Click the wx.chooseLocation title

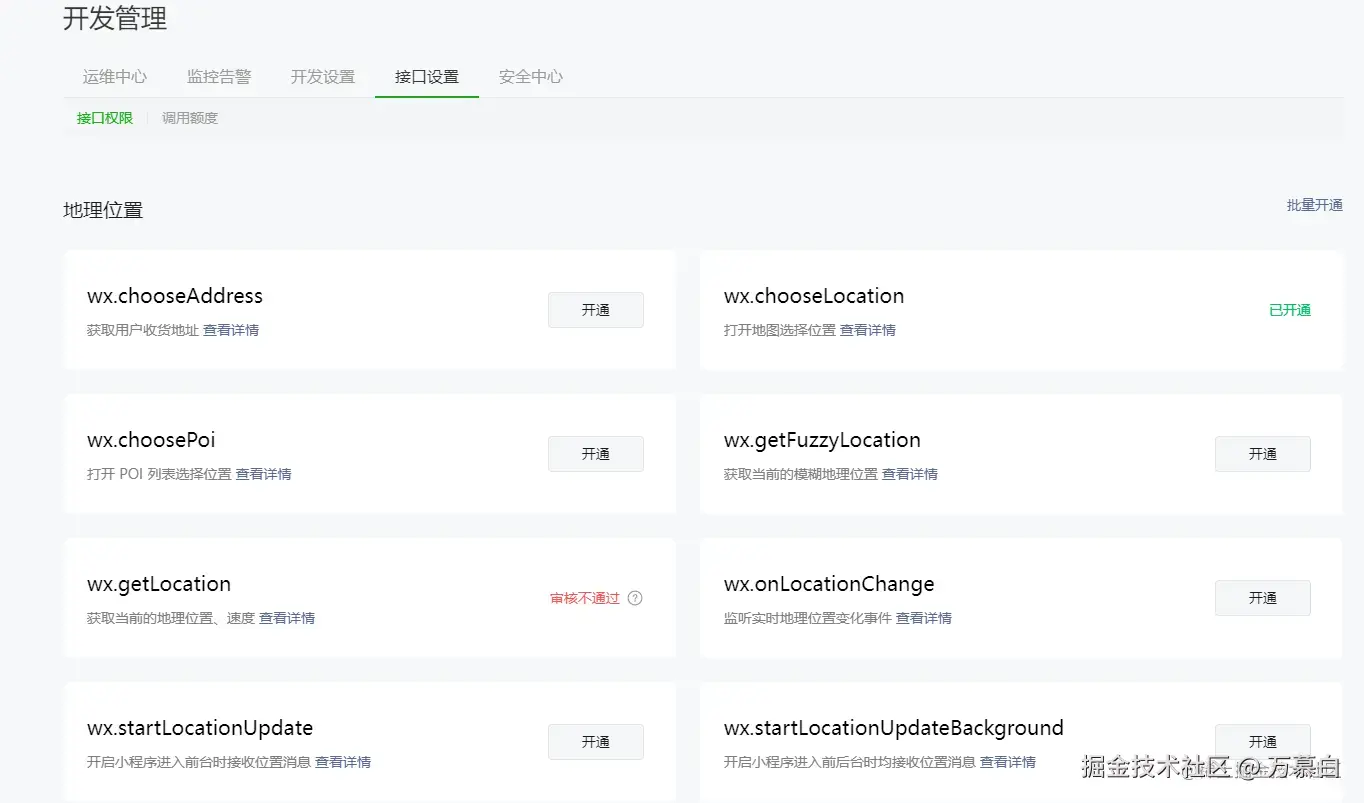(x=814, y=296)
